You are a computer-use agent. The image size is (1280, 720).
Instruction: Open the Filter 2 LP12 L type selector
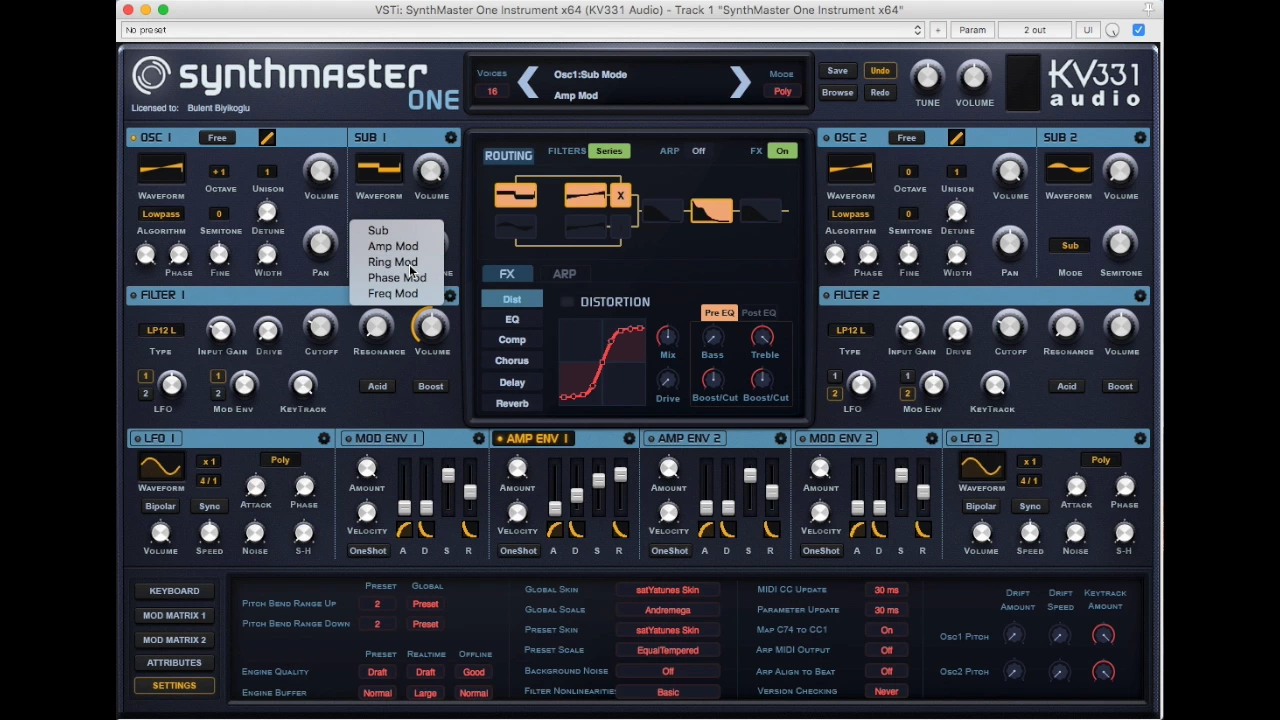850,330
